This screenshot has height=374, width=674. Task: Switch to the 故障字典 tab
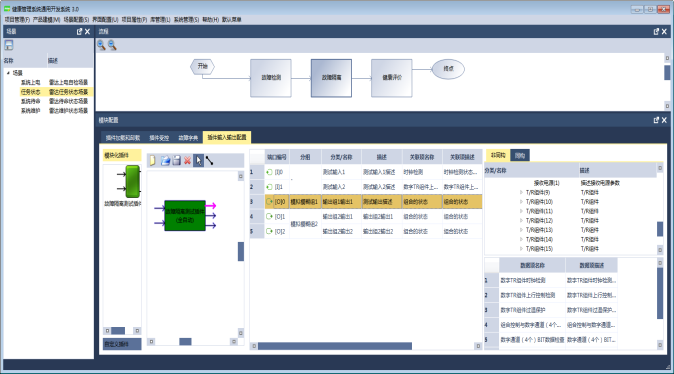(188, 138)
